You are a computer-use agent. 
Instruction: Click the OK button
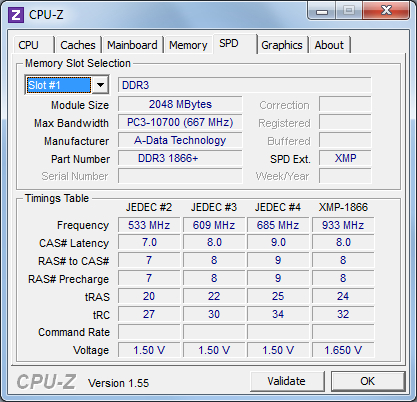point(368,381)
